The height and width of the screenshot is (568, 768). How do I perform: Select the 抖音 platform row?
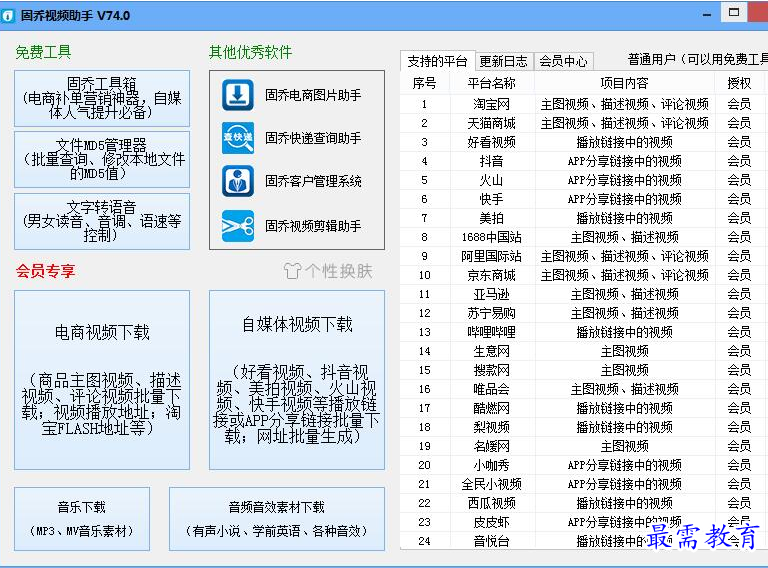click(x=583, y=161)
